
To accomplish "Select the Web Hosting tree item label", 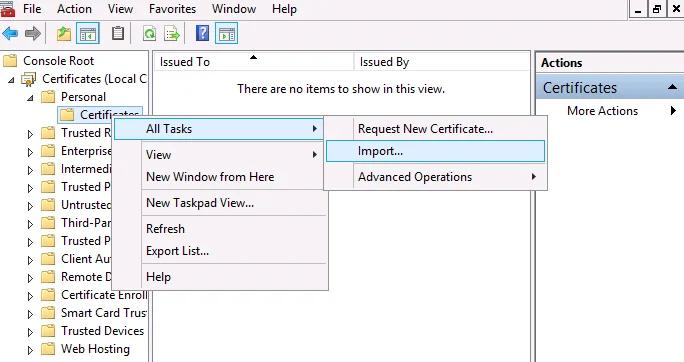I will pyautogui.click(x=95, y=349).
